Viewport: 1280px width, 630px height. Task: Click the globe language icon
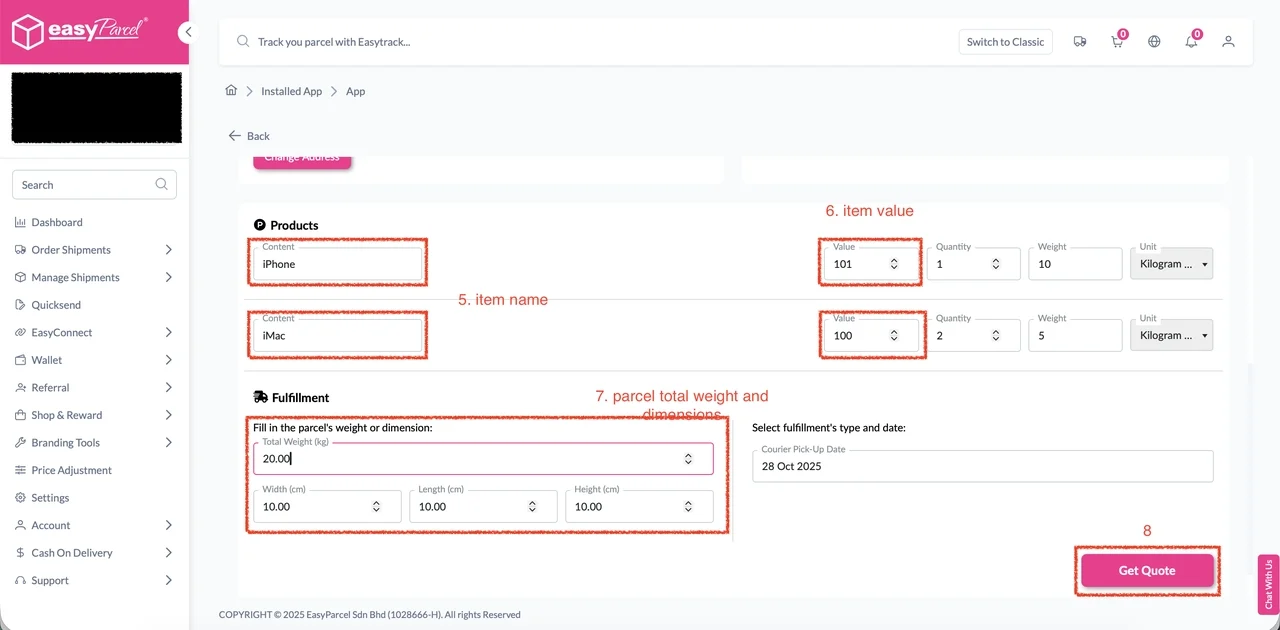point(1154,42)
